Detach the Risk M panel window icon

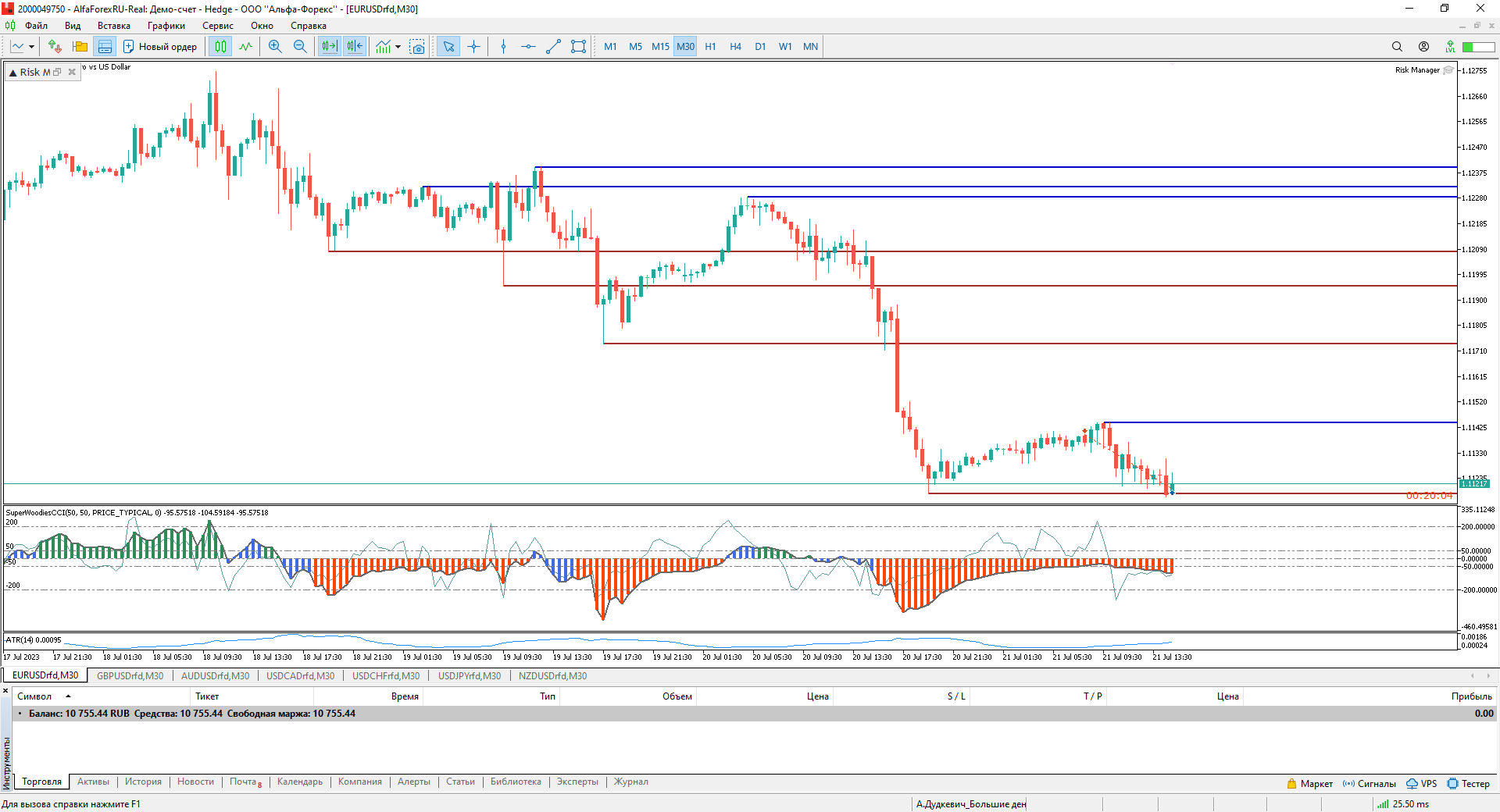57,73
